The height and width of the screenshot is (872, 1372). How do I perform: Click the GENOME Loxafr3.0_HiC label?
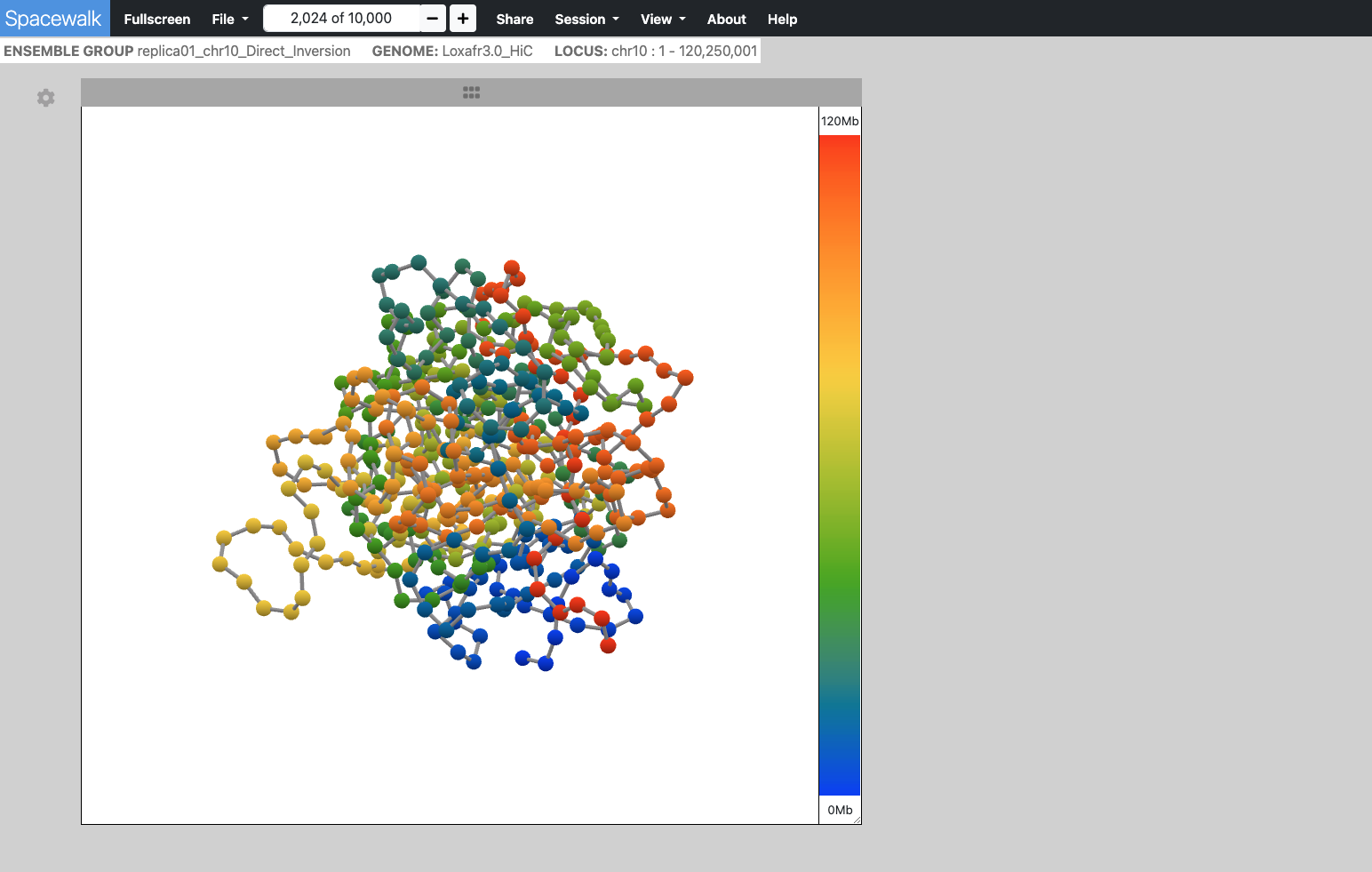click(x=452, y=51)
